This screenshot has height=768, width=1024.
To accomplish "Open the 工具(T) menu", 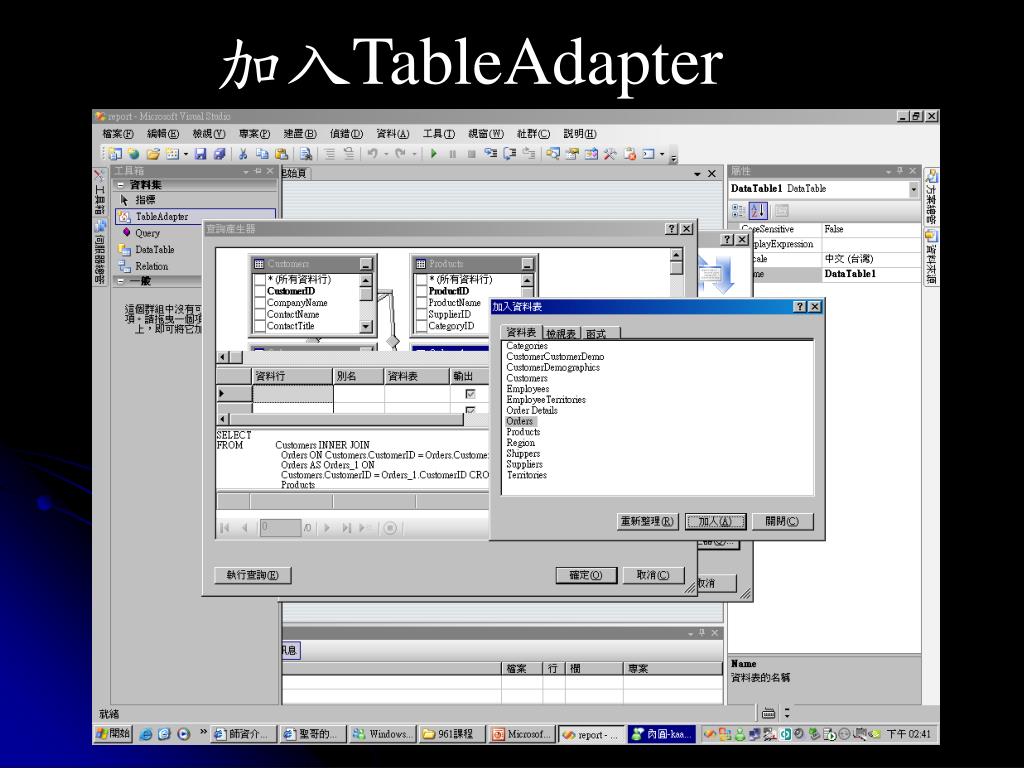I will (x=438, y=134).
